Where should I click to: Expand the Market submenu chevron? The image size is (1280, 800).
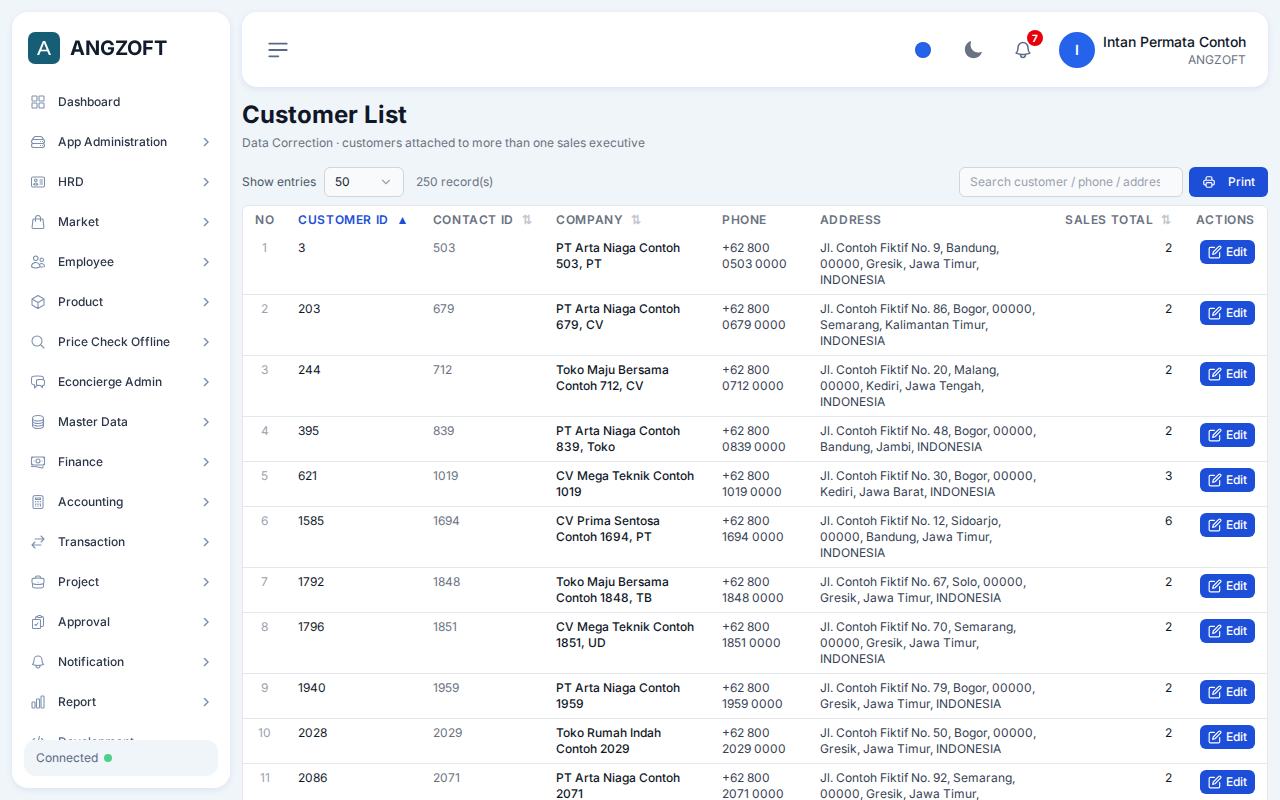[206, 222]
